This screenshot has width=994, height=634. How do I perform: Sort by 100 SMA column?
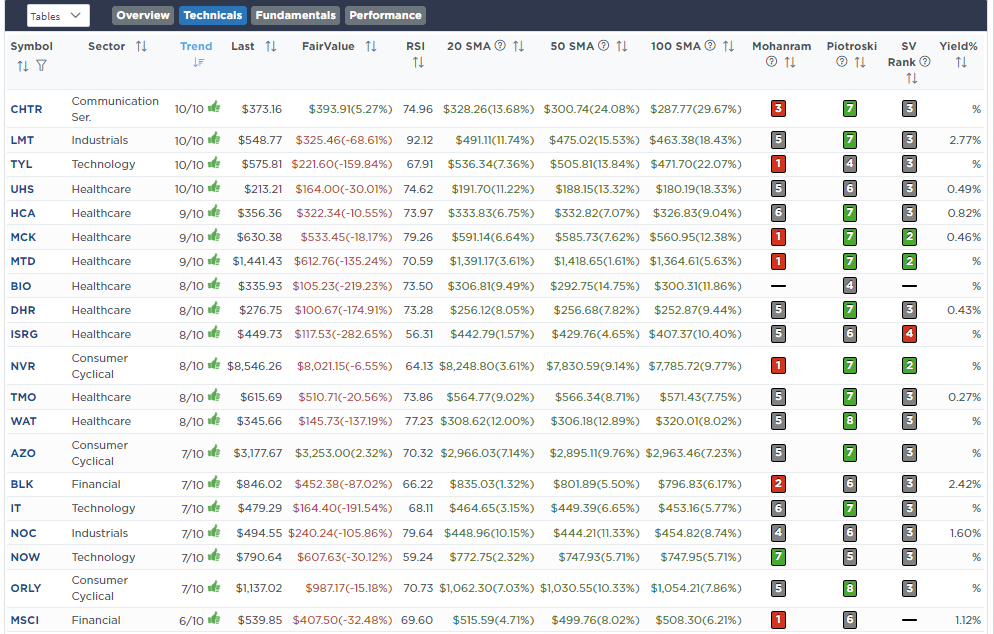click(728, 46)
